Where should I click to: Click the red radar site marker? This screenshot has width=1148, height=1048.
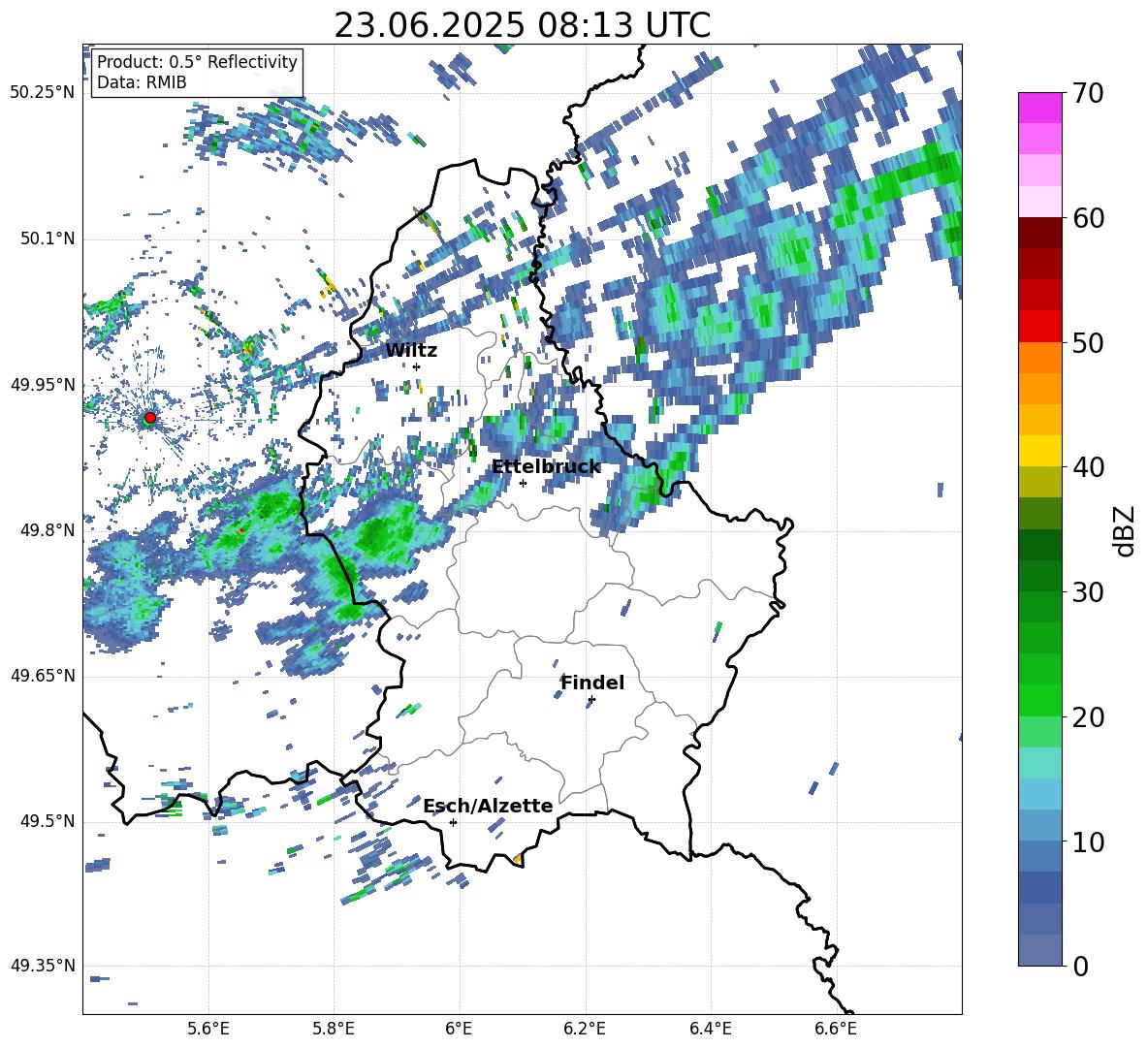(150, 418)
